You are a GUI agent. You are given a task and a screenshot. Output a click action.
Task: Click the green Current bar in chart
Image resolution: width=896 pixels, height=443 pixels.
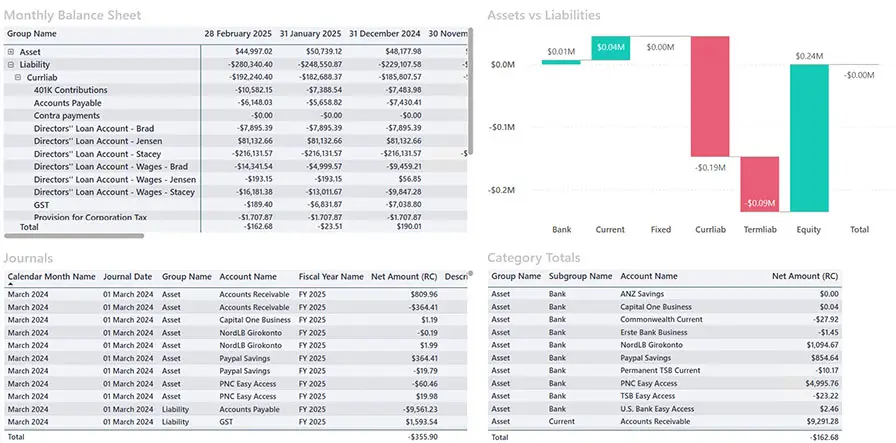(610, 47)
